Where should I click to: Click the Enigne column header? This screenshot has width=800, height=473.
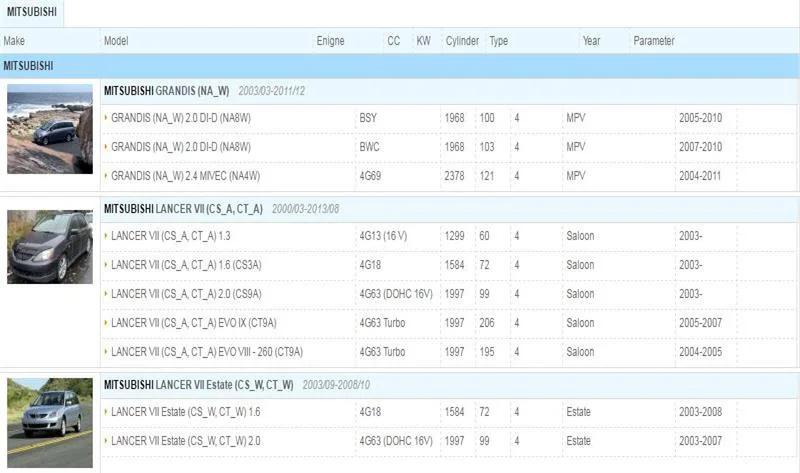pyautogui.click(x=330, y=41)
